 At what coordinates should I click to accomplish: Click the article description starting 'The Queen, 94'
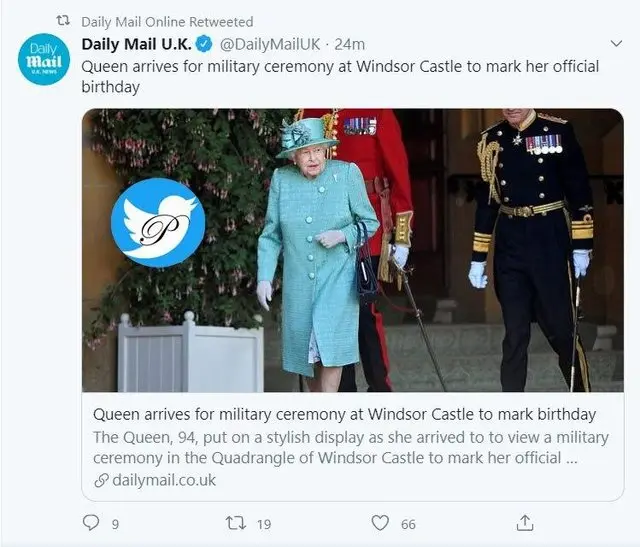350,447
